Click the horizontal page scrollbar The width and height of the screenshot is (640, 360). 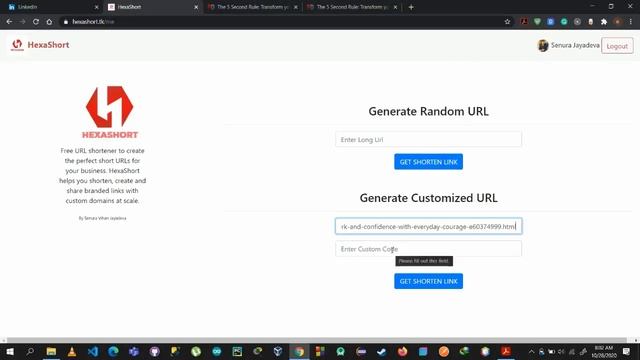pos(317,340)
